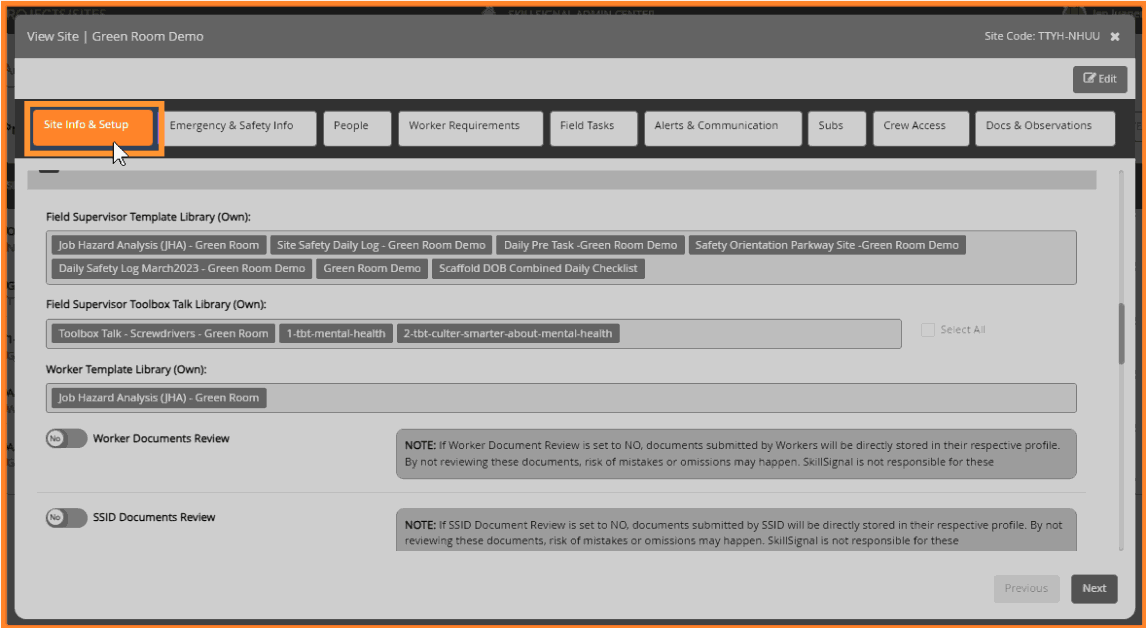Select Safety Orientation Parkway Site tag
1146x628 pixels.
coord(827,245)
